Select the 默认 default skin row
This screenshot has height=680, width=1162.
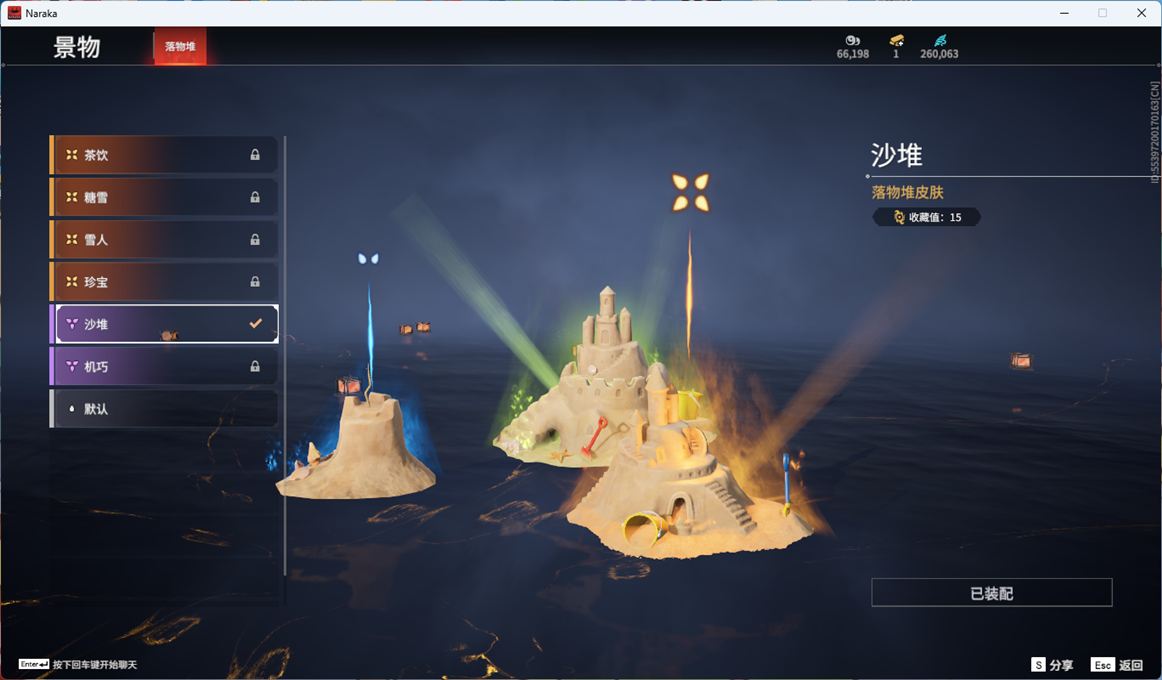(x=164, y=408)
